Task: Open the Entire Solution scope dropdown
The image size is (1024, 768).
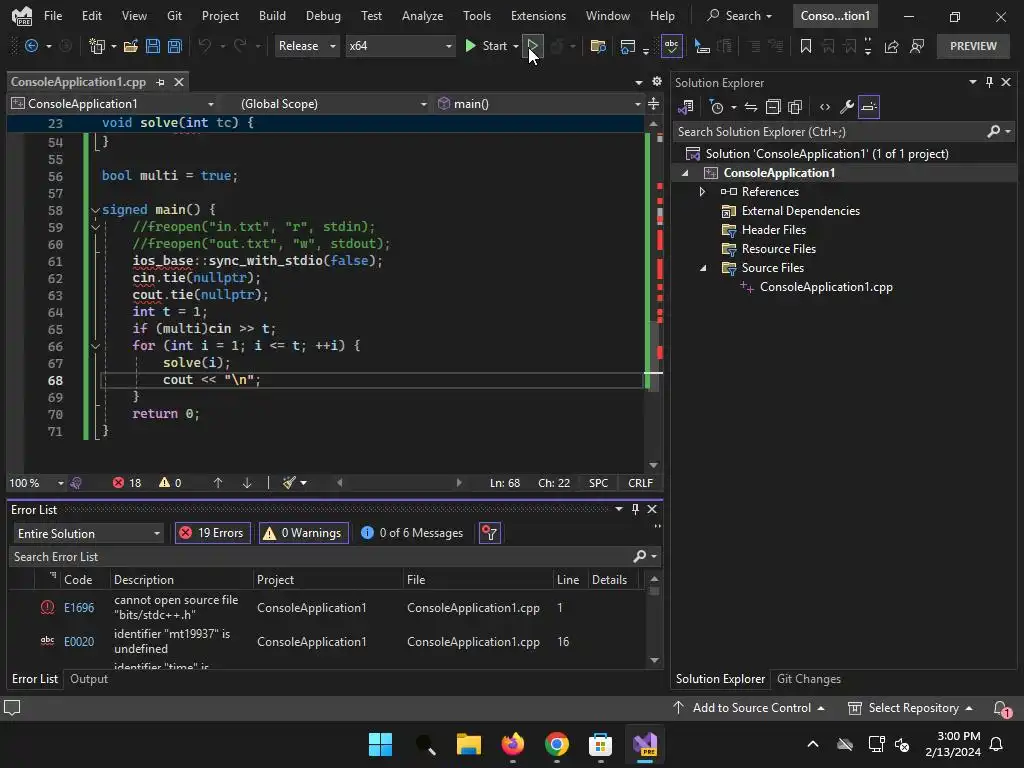Action: [88, 534]
